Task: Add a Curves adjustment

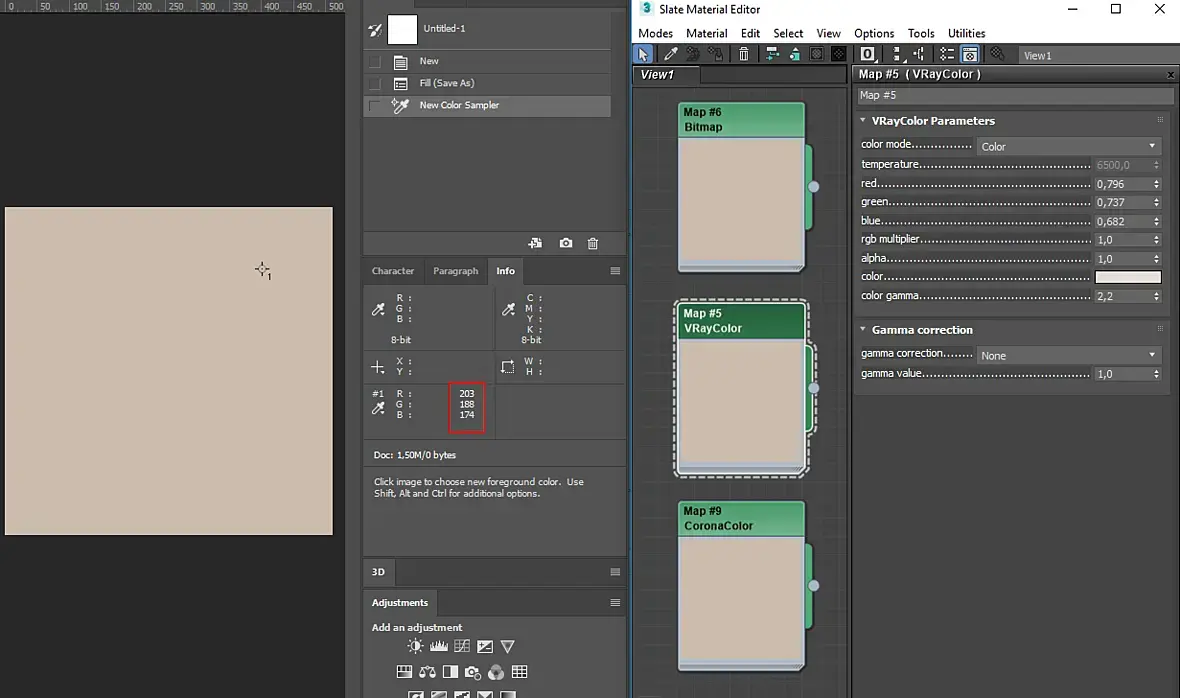Action: 462,646
